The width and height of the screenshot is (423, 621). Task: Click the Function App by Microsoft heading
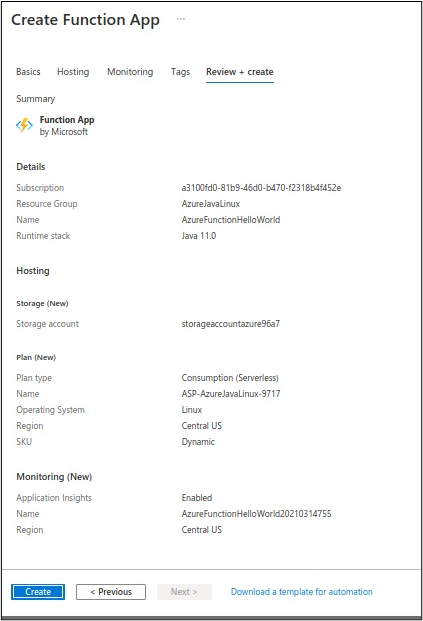67,126
